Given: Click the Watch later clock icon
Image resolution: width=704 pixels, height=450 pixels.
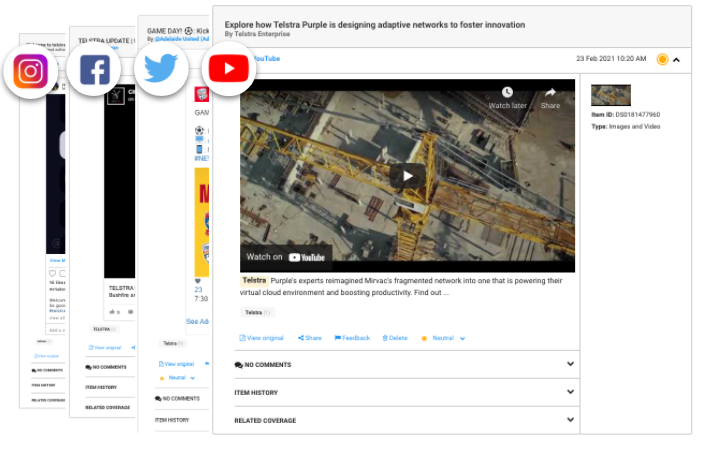Looking at the screenshot, I should point(507,92).
